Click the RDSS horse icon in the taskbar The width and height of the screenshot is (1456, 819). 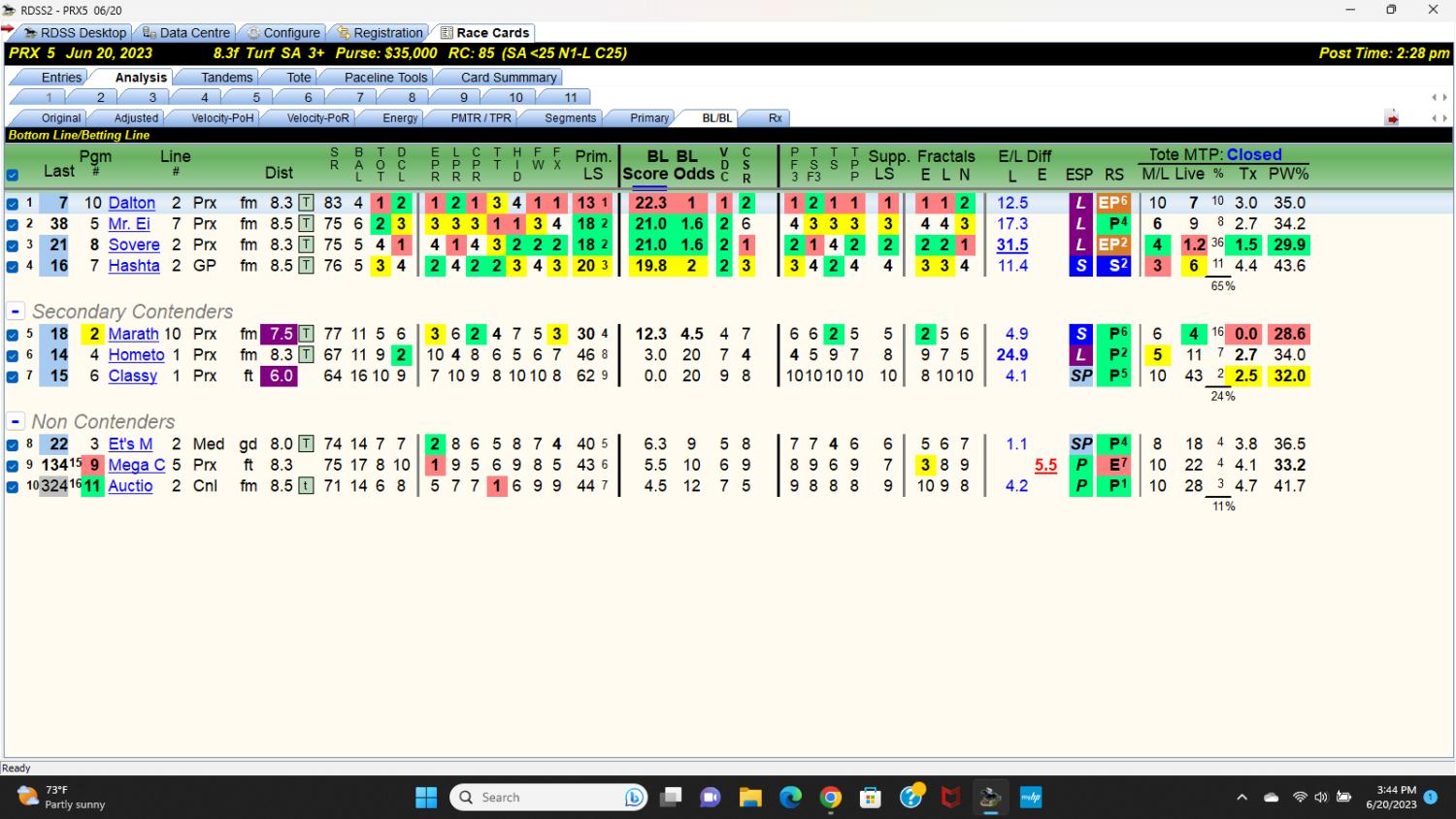[x=990, y=798]
